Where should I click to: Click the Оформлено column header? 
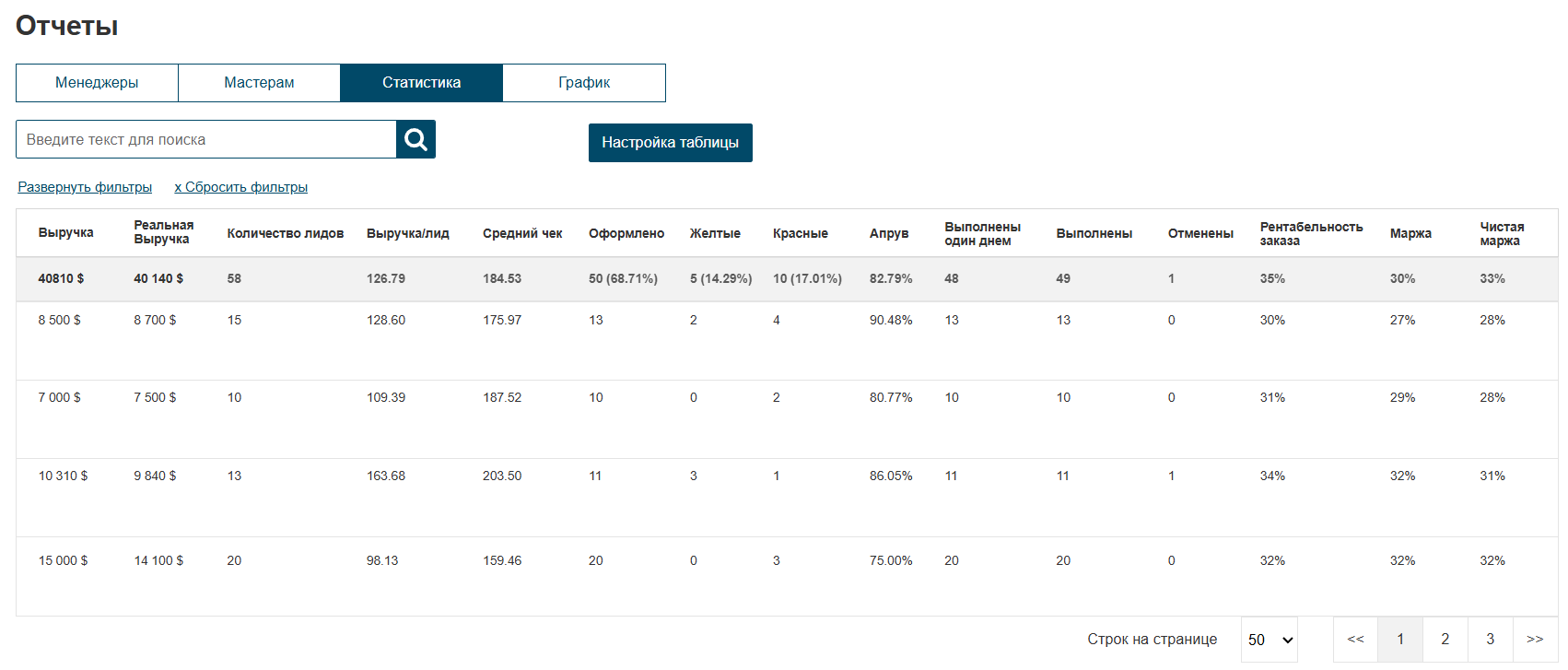click(626, 234)
